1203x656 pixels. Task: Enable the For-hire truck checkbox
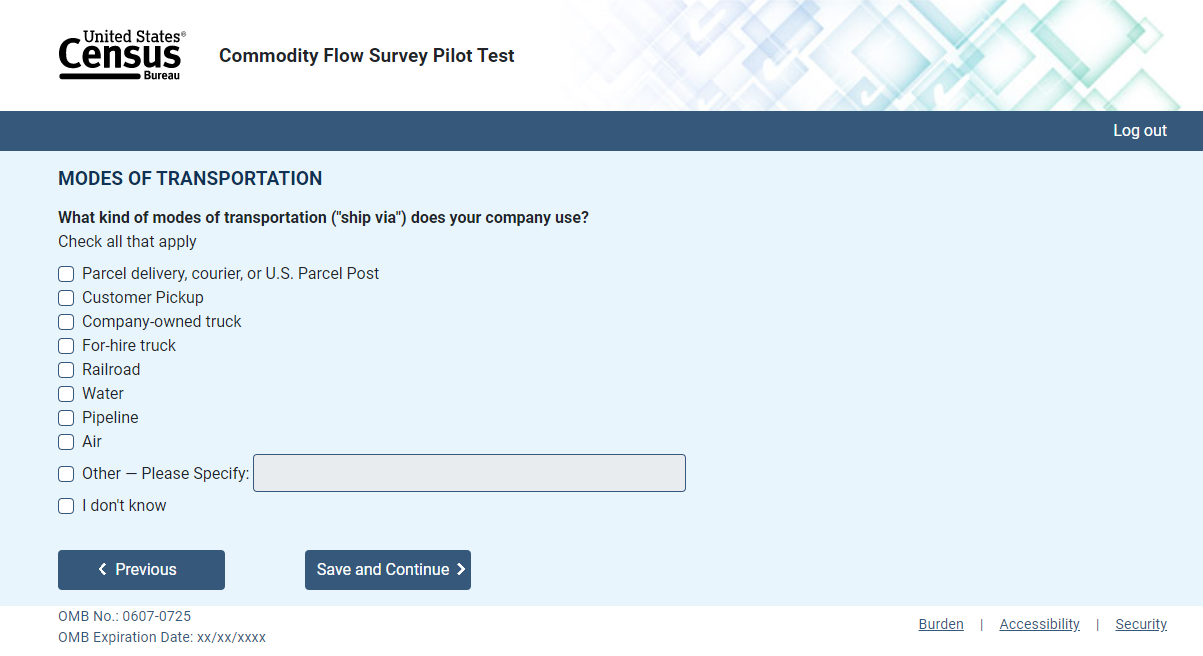[x=66, y=346]
